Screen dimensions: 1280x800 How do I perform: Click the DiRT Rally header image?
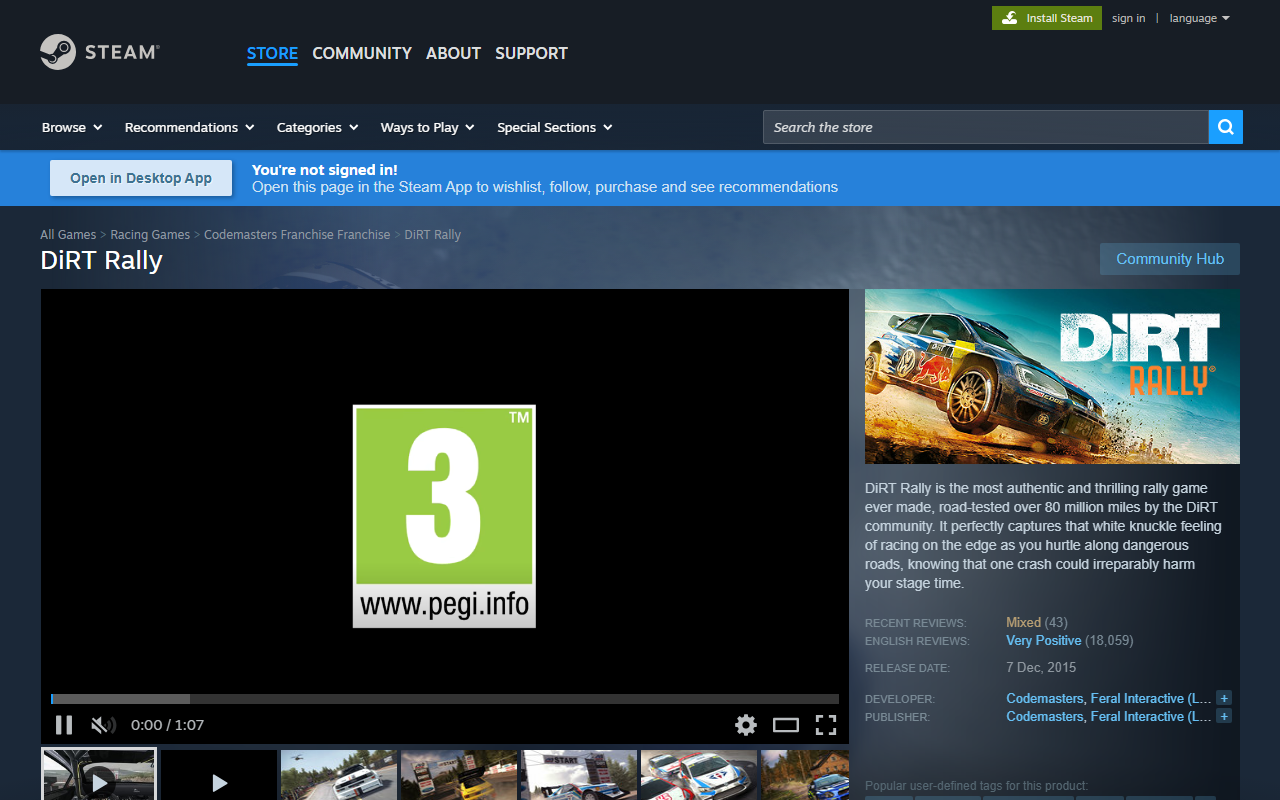pyautogui.click(x=1052, y=376)
